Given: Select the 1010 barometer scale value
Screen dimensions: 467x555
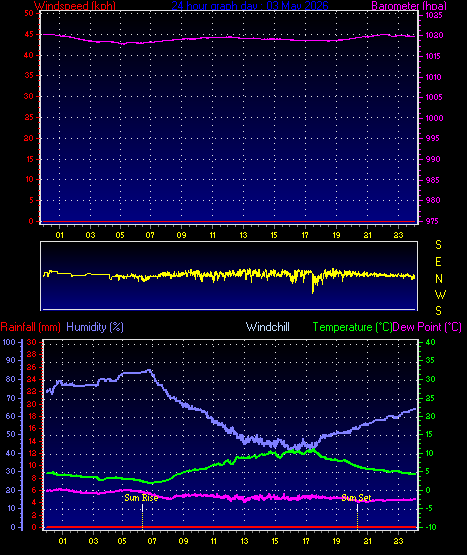Looking at the screenshot, I should click(x=434, y=77).
